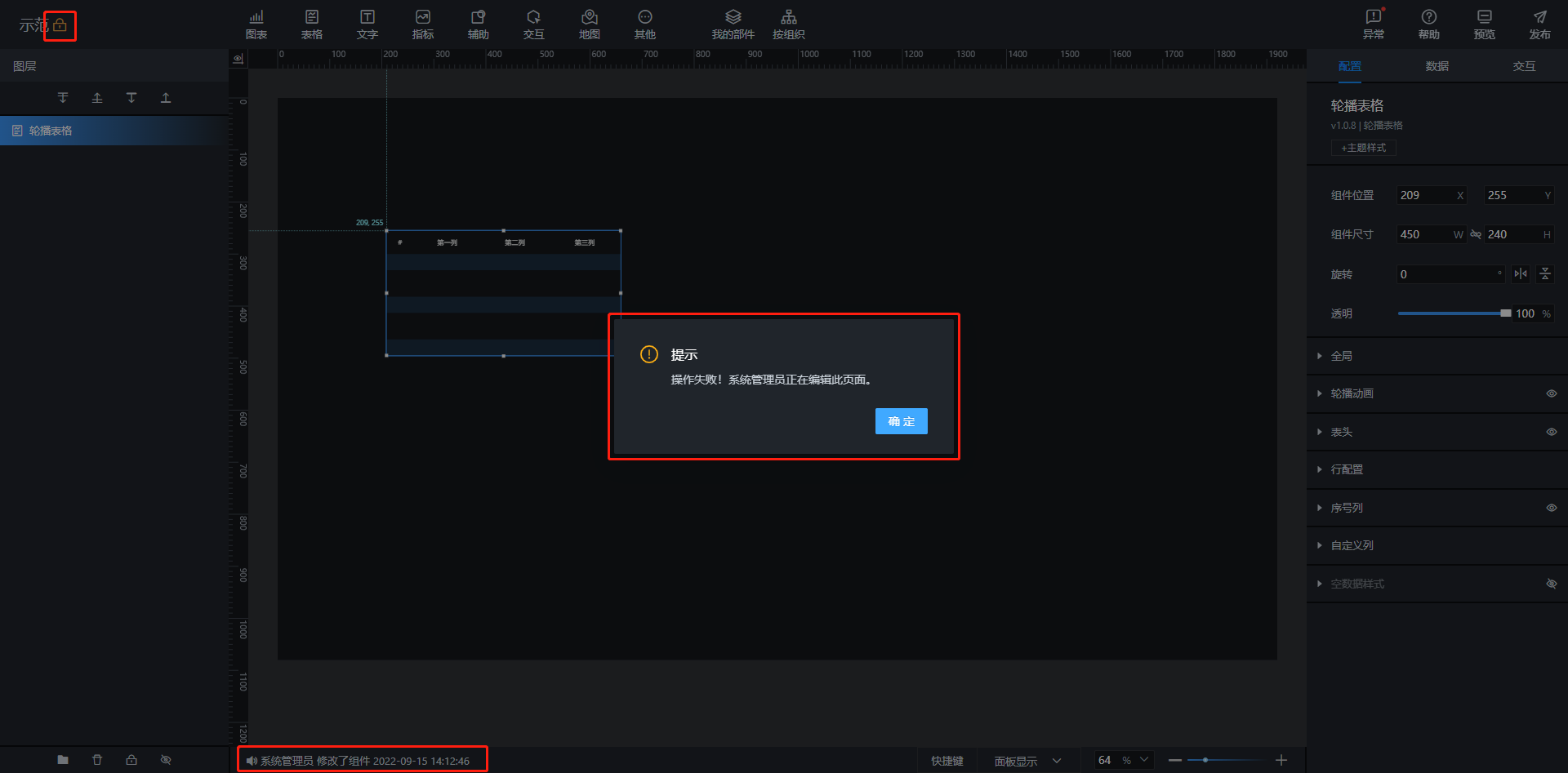Viewport: 1568px width, 773px height.
Task: Toggle visibility of 表头 section
Action: click(x=1551, y=432)
